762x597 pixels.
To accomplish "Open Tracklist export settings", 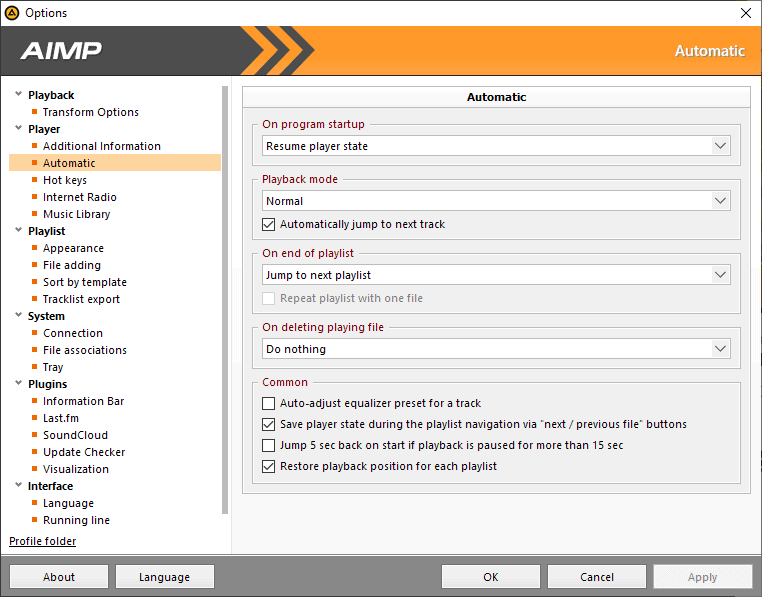I will (x=81, y=299).
